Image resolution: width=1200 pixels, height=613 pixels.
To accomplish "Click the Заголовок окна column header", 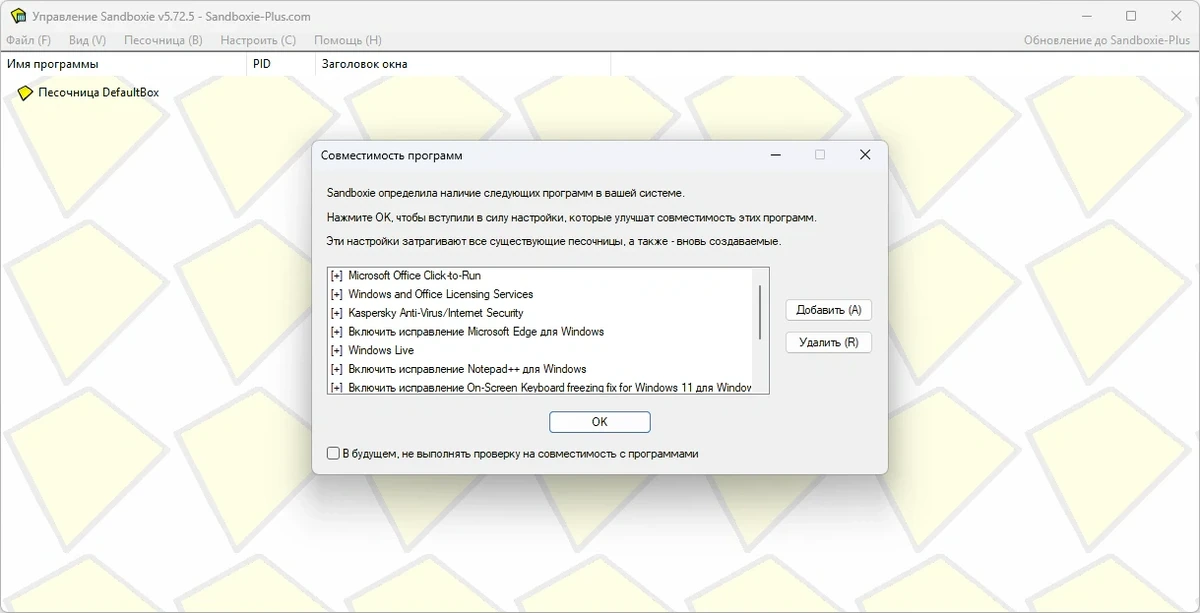I will (461, 64).
